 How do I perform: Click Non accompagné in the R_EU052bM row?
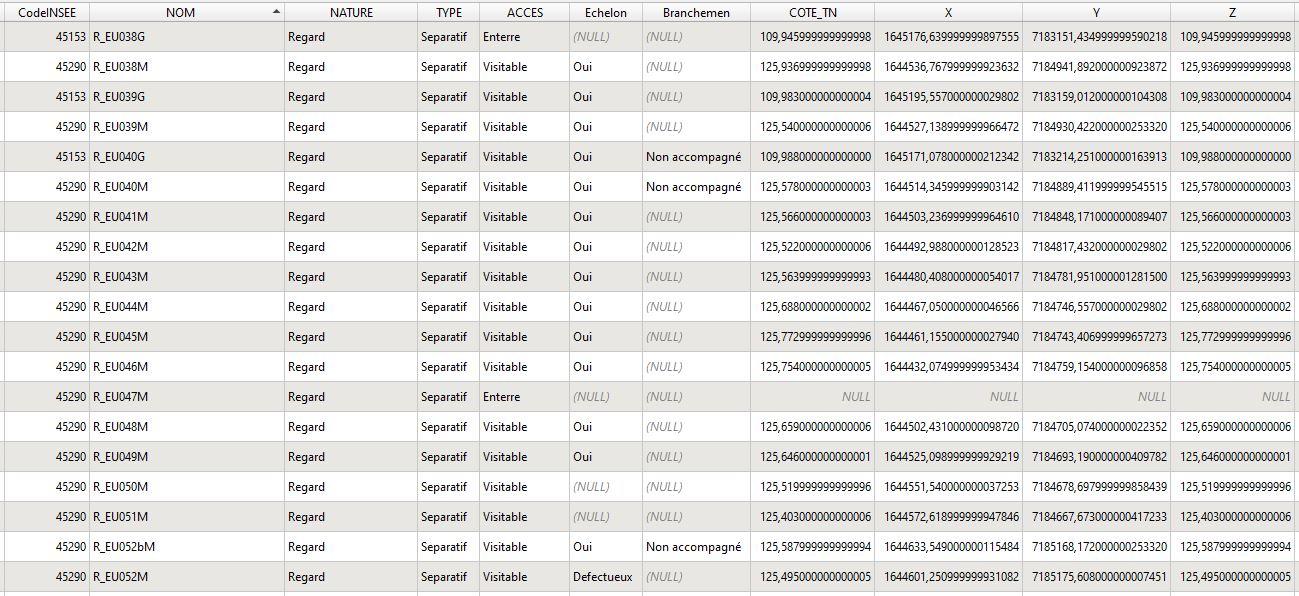(694, 547)
